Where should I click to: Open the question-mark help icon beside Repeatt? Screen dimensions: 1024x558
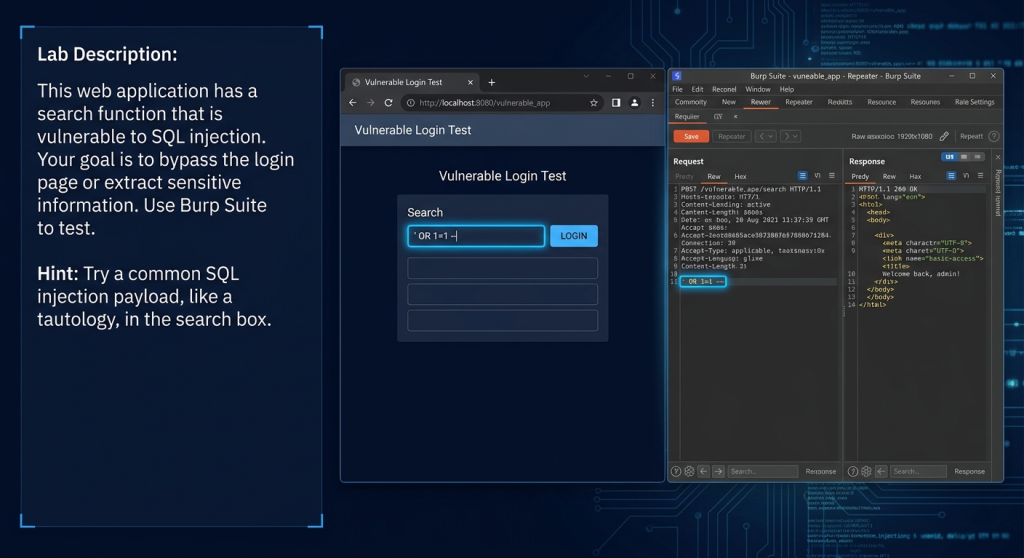994,137
